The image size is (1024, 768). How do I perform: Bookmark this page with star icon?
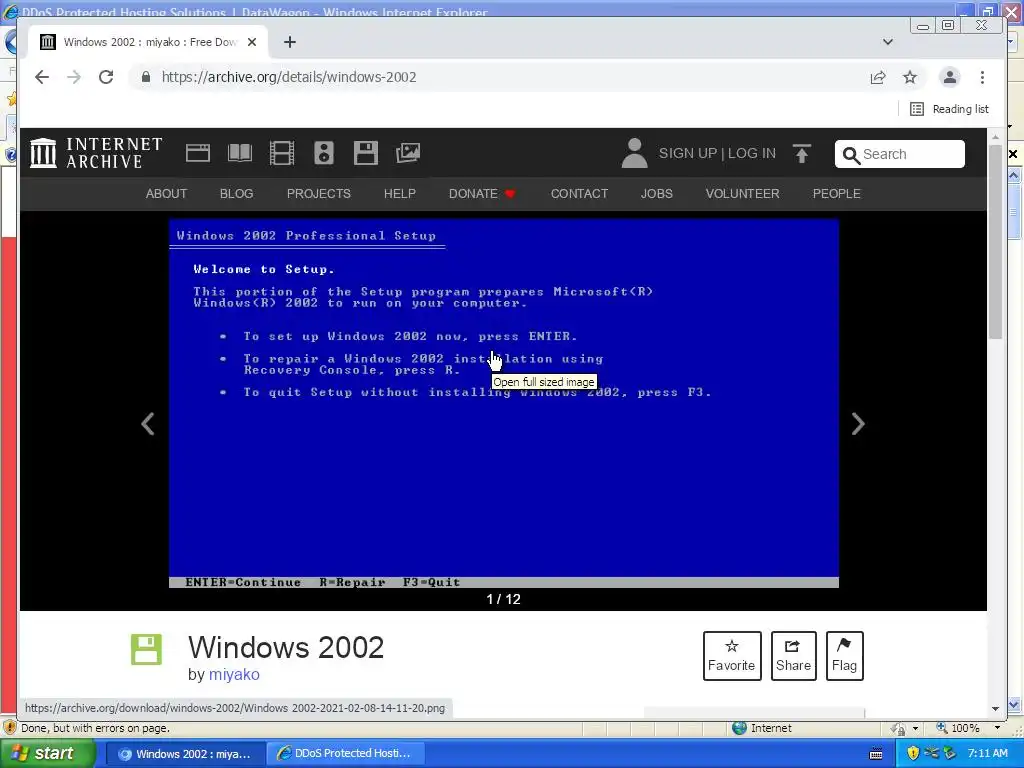[910, 77]
